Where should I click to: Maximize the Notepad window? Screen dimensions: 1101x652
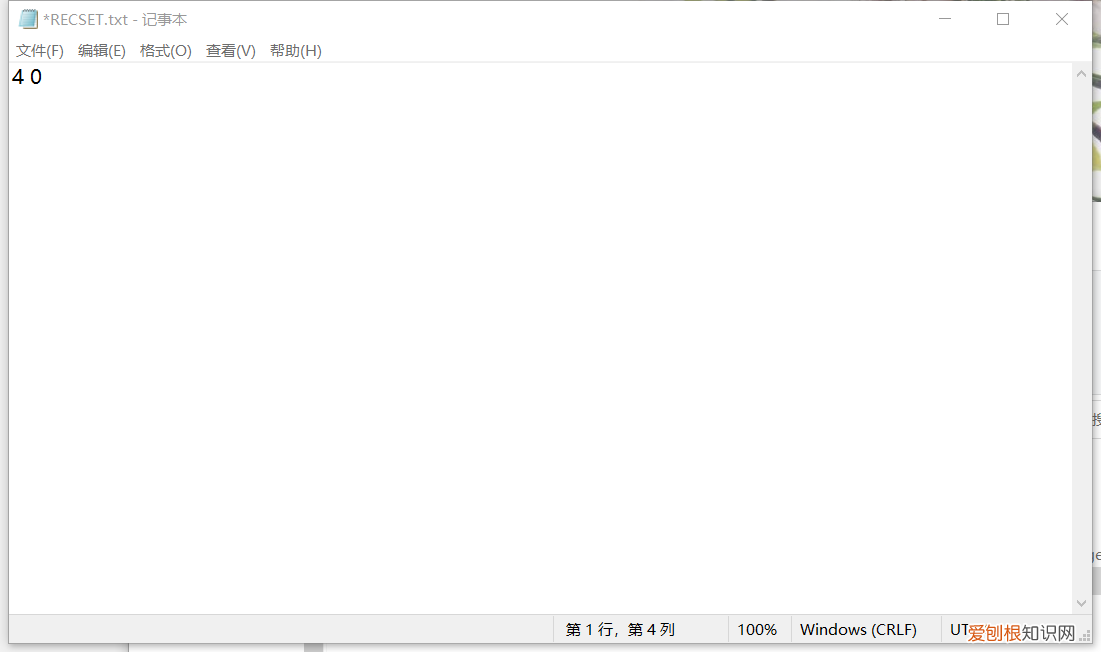point(1003,19)
